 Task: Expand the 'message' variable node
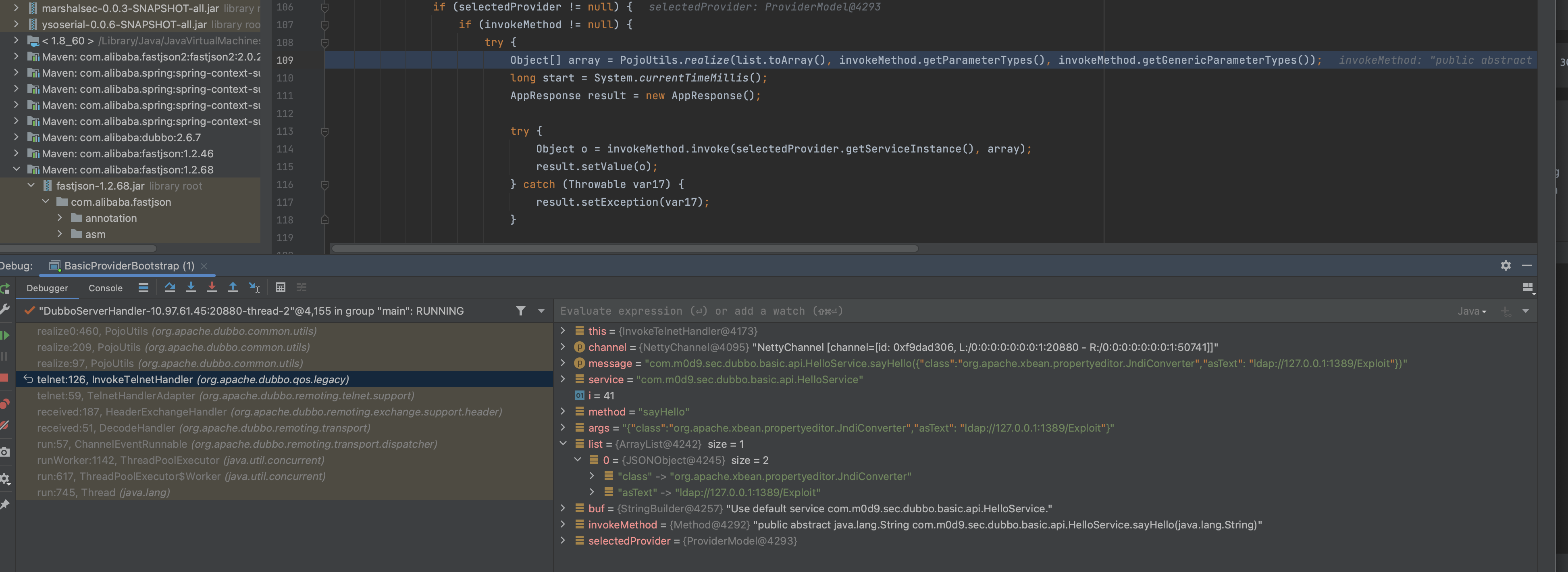click(563, 363)
